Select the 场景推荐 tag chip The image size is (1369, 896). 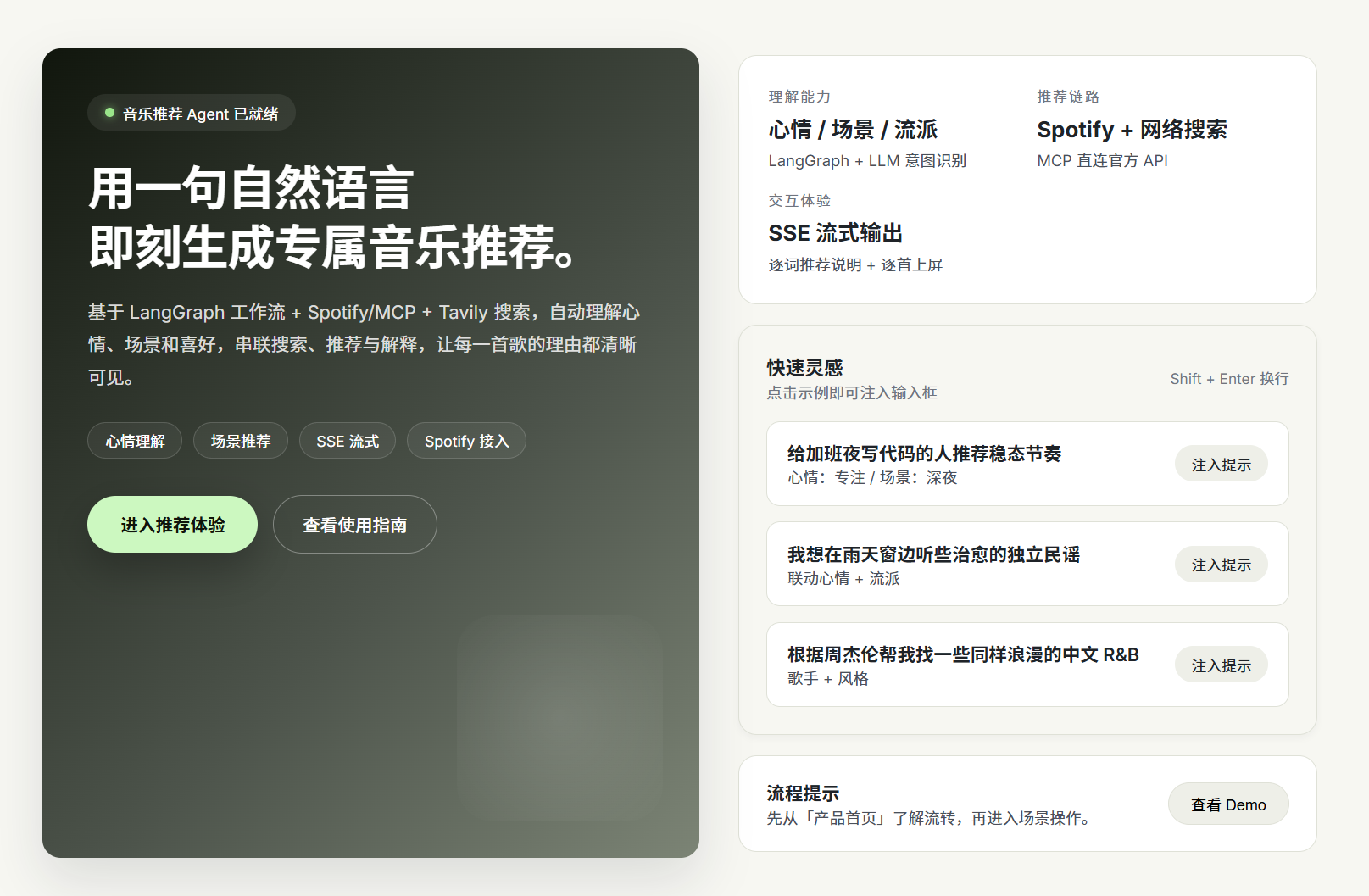(241, 441)
